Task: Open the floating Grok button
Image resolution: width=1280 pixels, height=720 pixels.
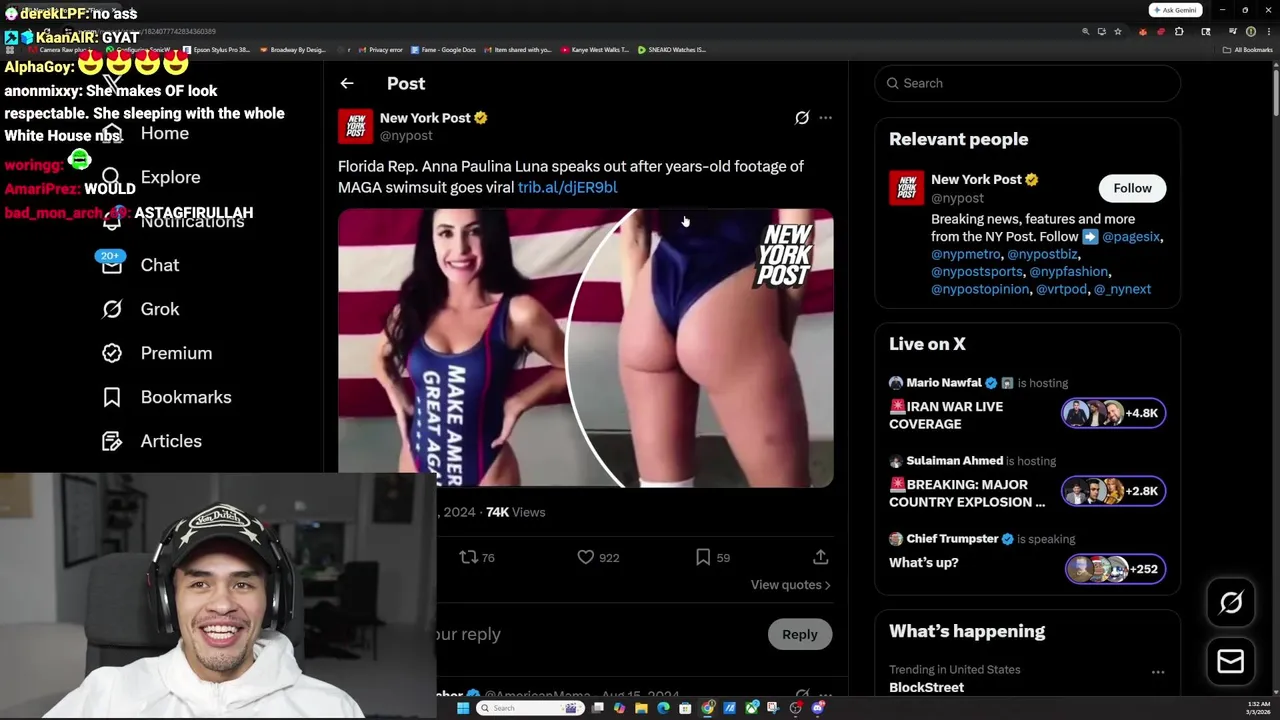Action: coord(1231,602)
